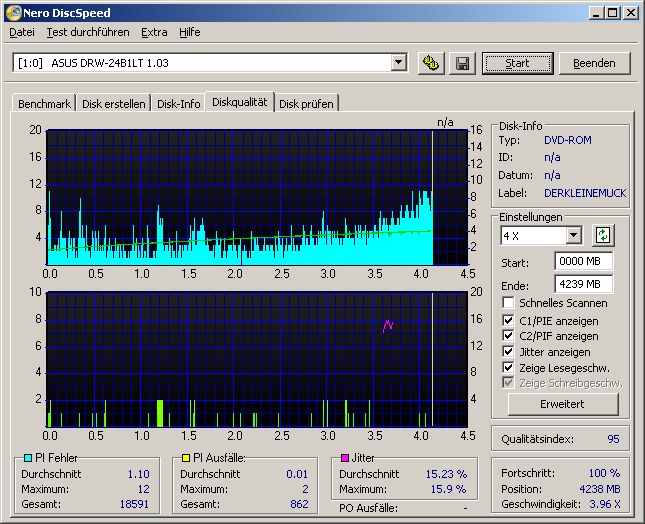
Task: Click the drive options tool icon
Action: (431, 63)
